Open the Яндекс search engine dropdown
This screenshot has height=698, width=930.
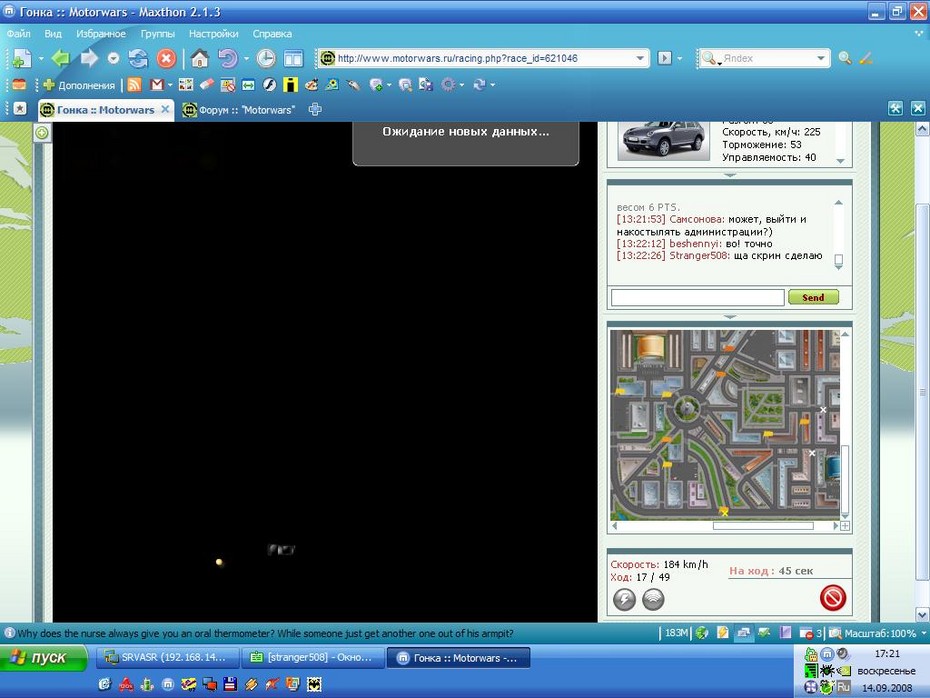(x=821, y=58)
